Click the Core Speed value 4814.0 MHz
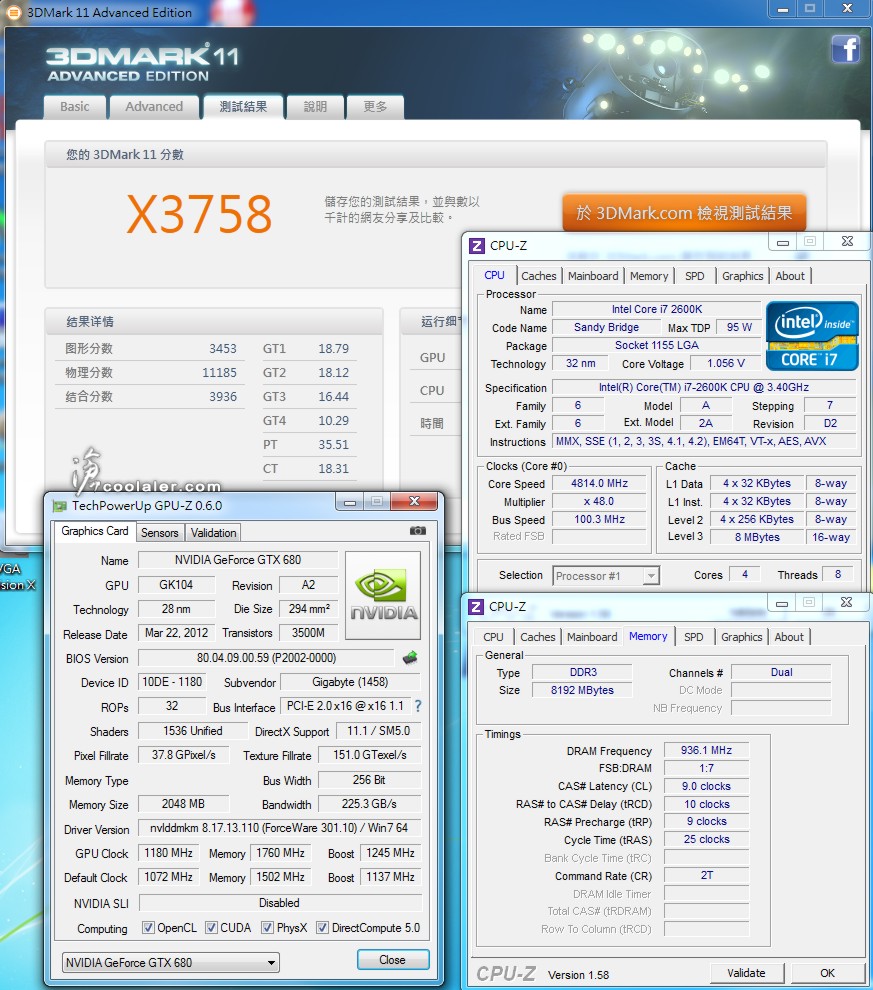The height and width of the screenshot is (990, 873). click(600, 483)
